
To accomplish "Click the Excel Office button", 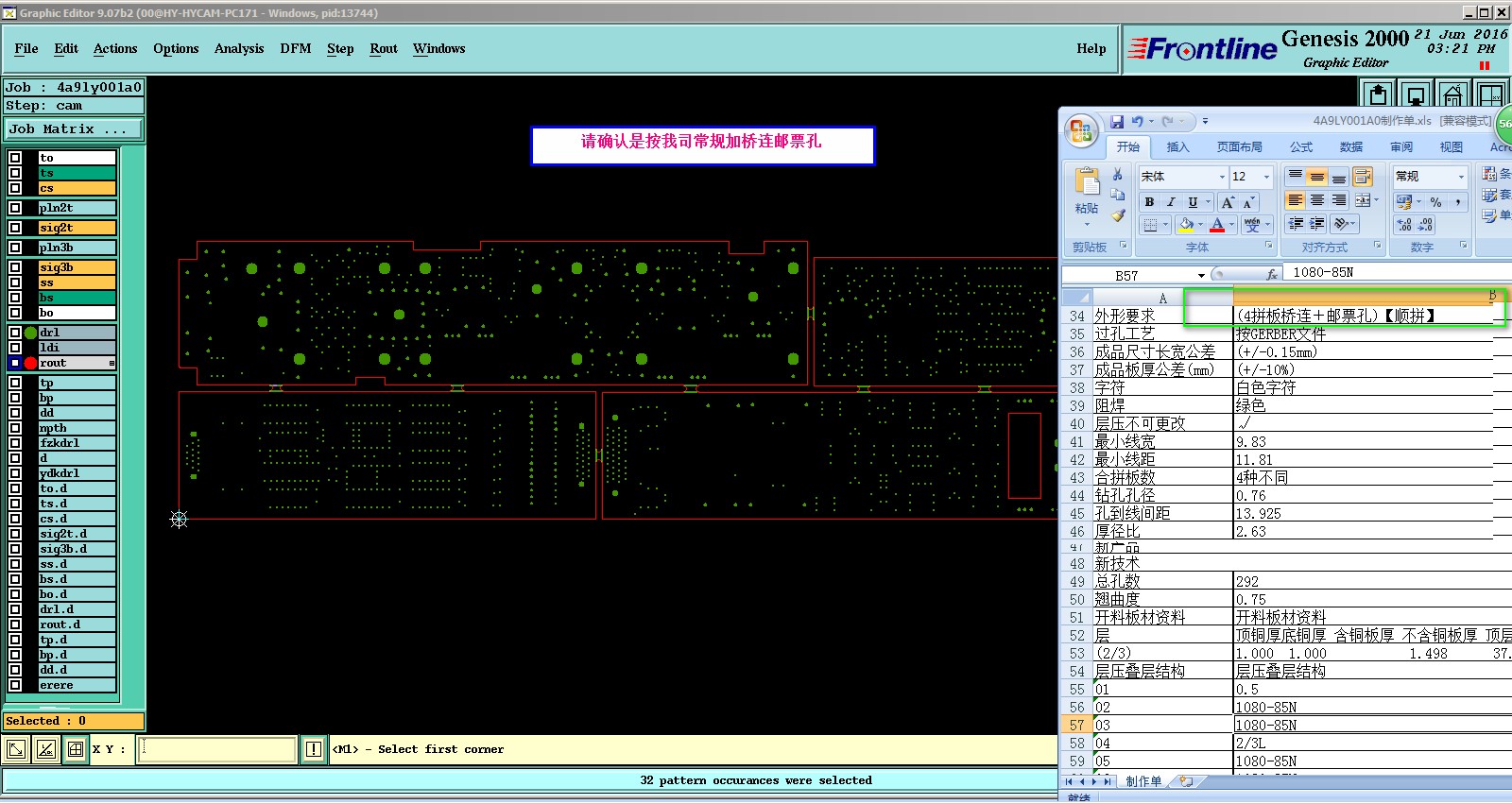I will pos(1081,131).
